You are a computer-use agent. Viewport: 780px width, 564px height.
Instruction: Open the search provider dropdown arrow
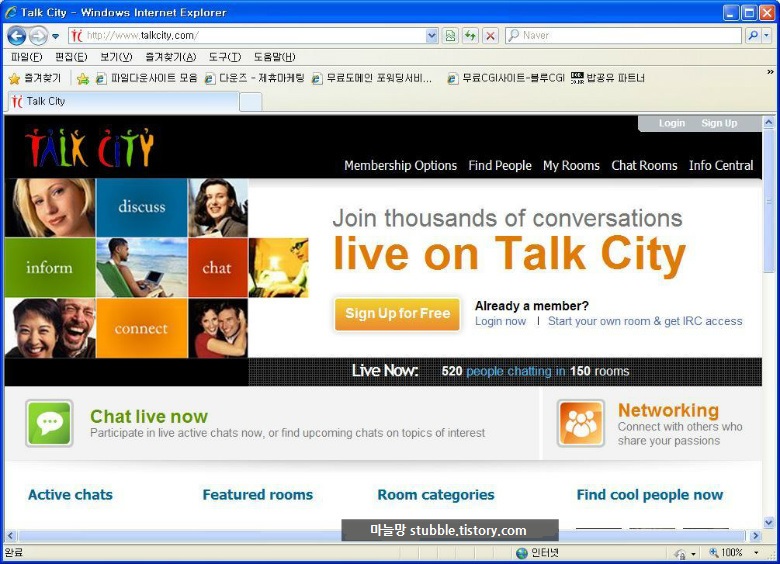767,35
